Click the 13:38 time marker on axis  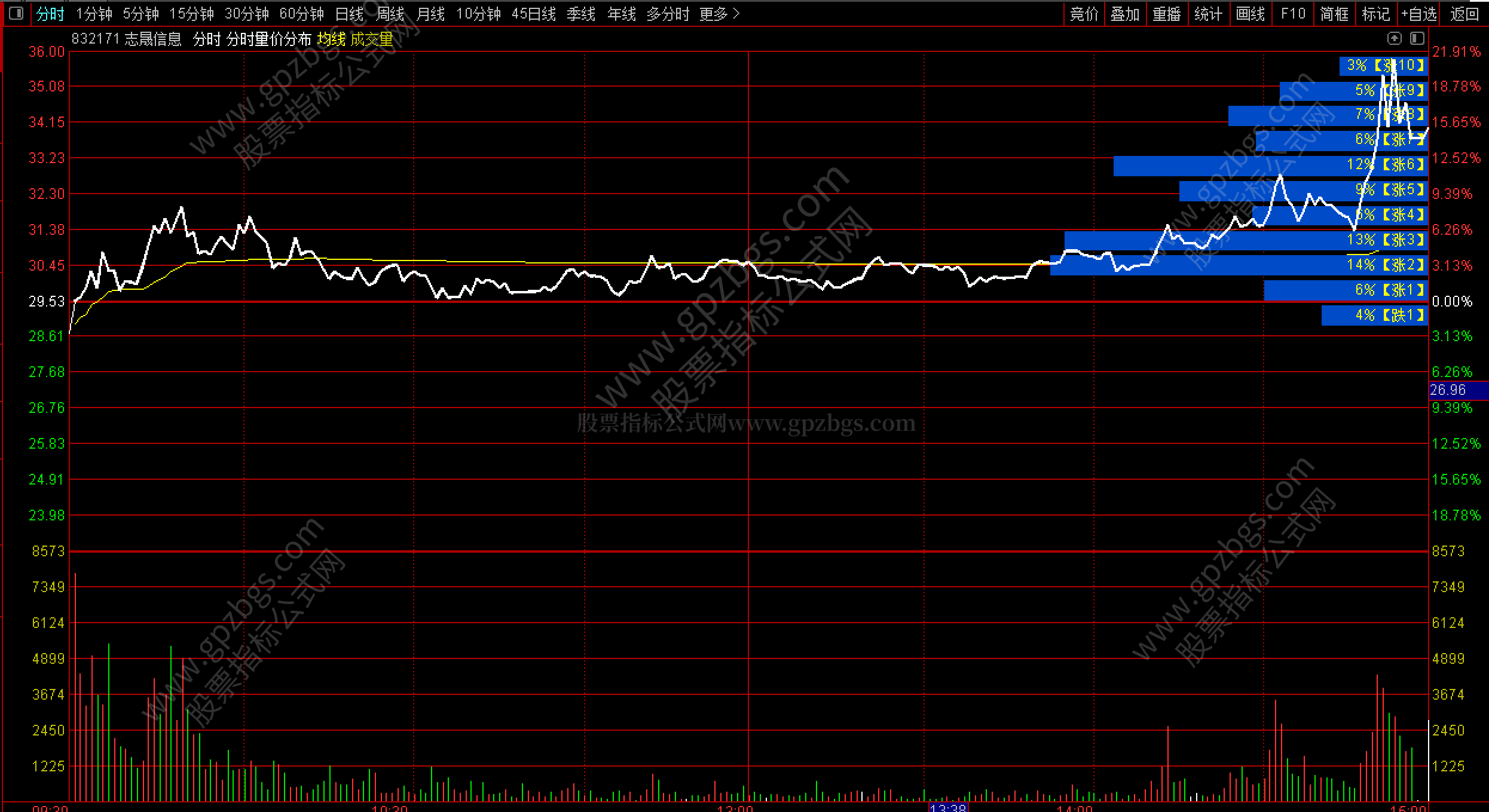[x=948, y=808]
